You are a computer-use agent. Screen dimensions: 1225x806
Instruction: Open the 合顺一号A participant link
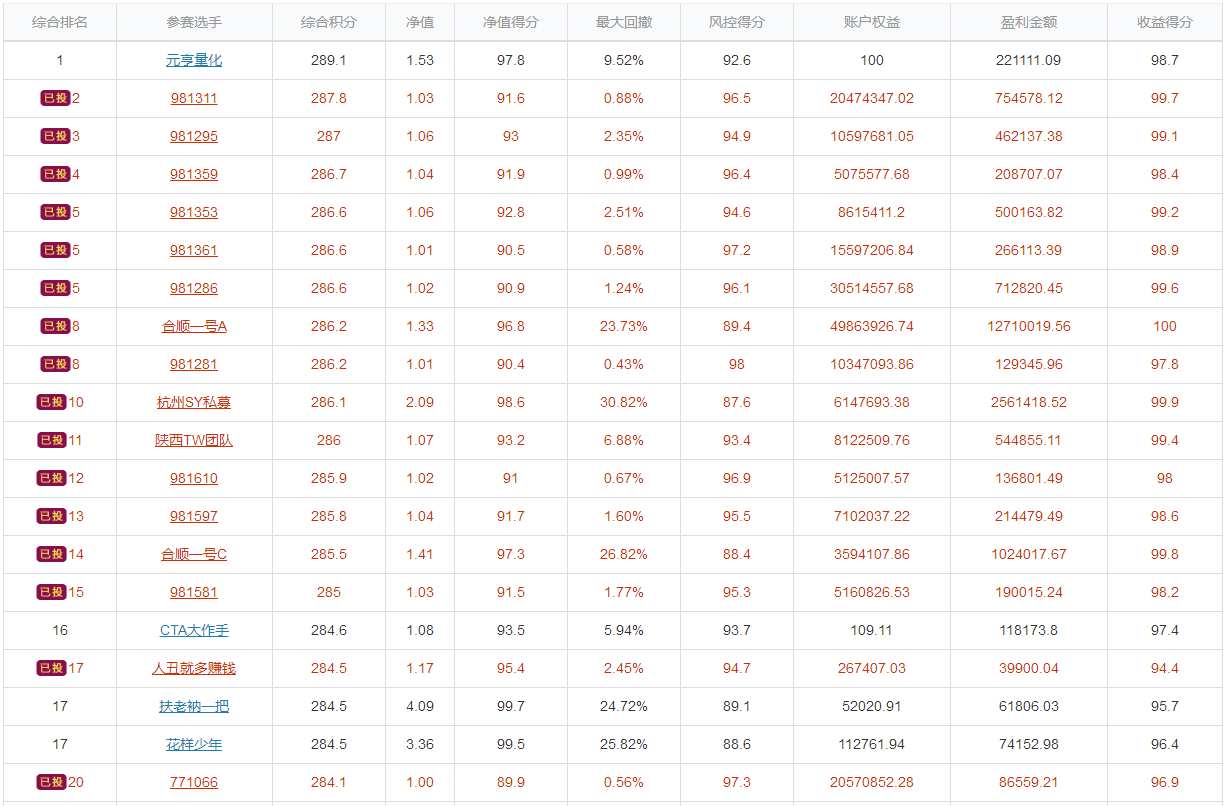194,326
